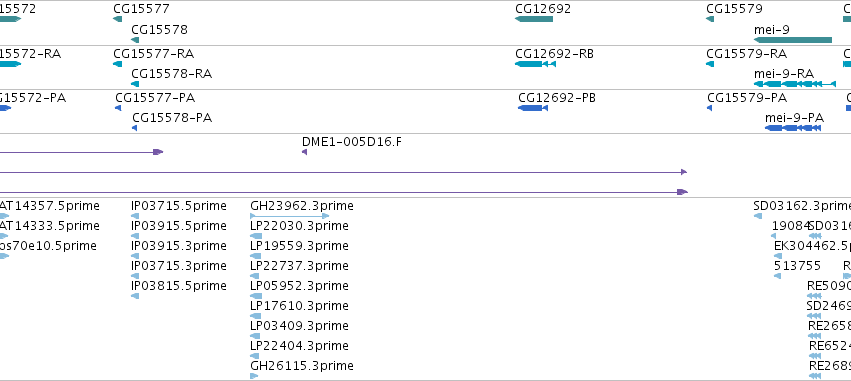Screen dimensions: 851x381
Task: Open the CG15579 gene label
Action: tap(734, 9)
